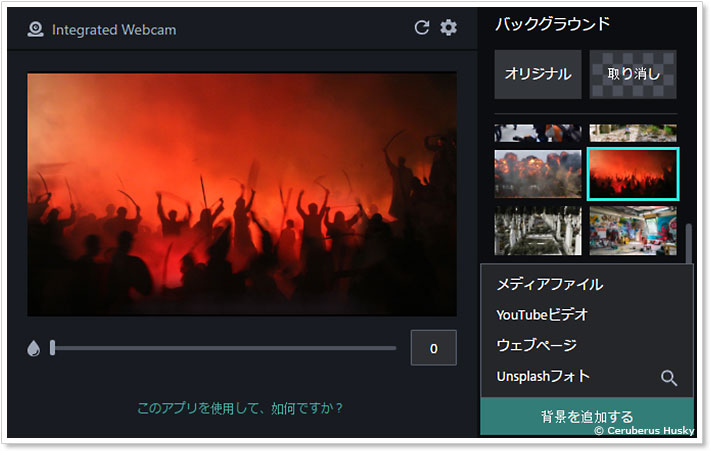Select the graffiti room background thumbnail
The image size is (710, 451).
[633, 230]
